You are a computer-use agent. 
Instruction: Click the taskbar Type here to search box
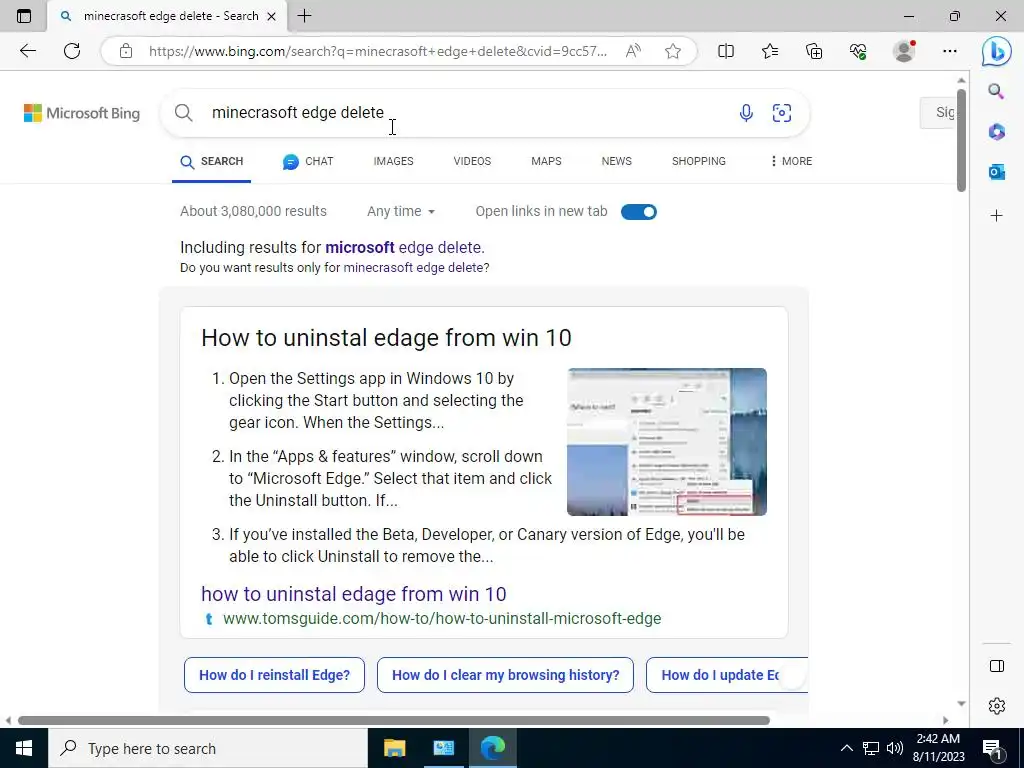coord(208,748)
